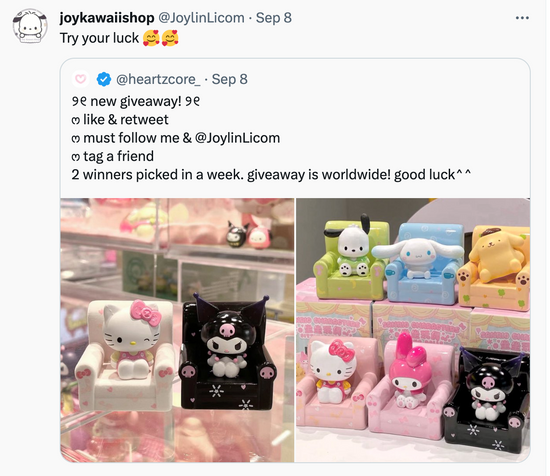Click the @JoylinLicom mention in giveaway text
This screenshot has width=550, height=476.
pyautogui.click(x=237, y=138)
